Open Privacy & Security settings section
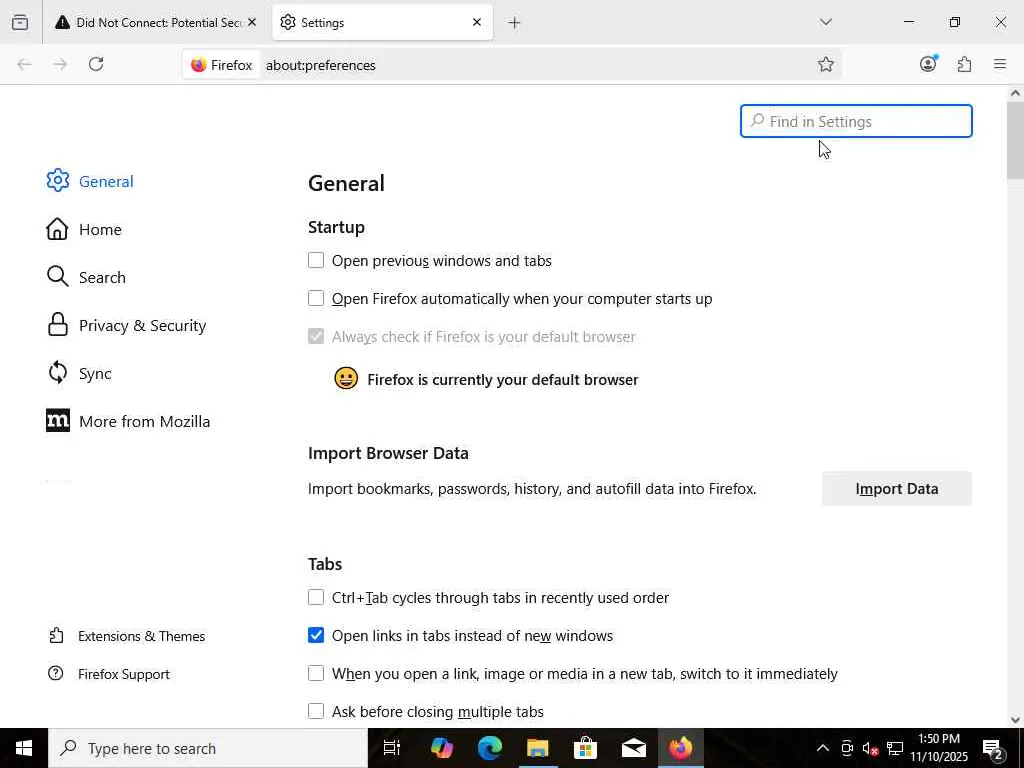This screenshot has width=1024, height=768. (142, 326)
